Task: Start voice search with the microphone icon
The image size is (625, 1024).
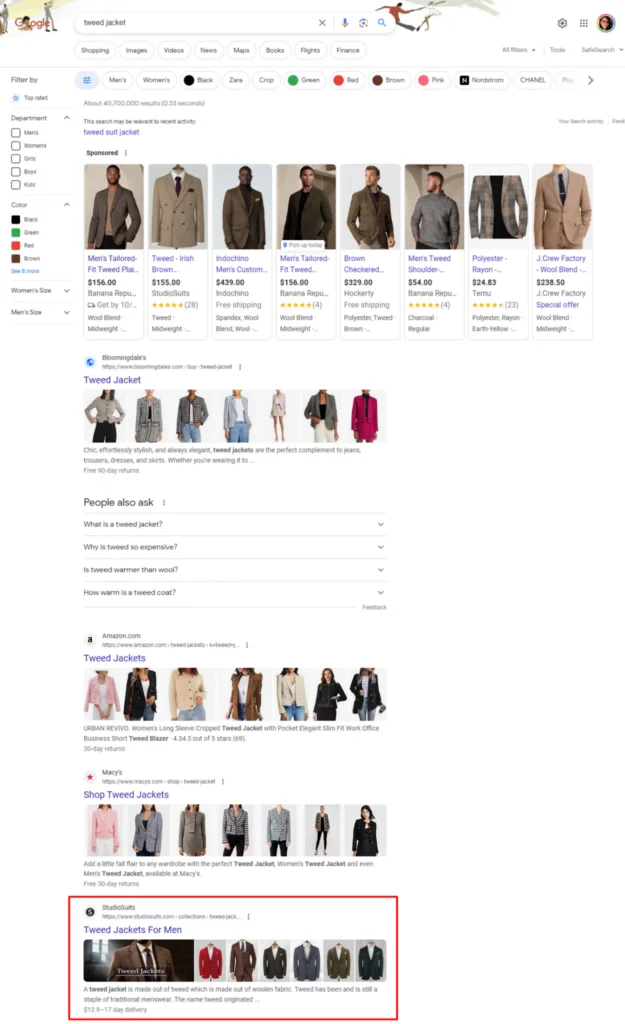Action: [345, 23]
